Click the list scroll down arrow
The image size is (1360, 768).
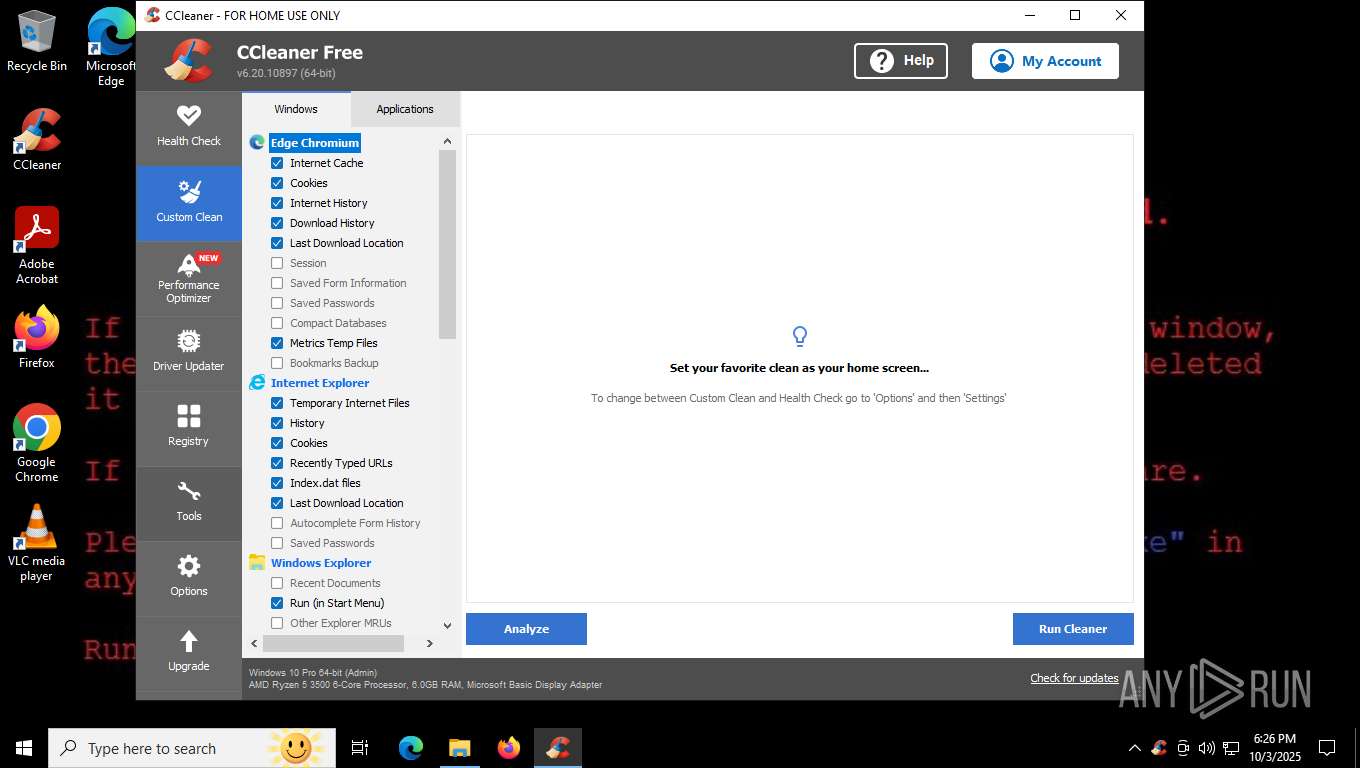447,625
